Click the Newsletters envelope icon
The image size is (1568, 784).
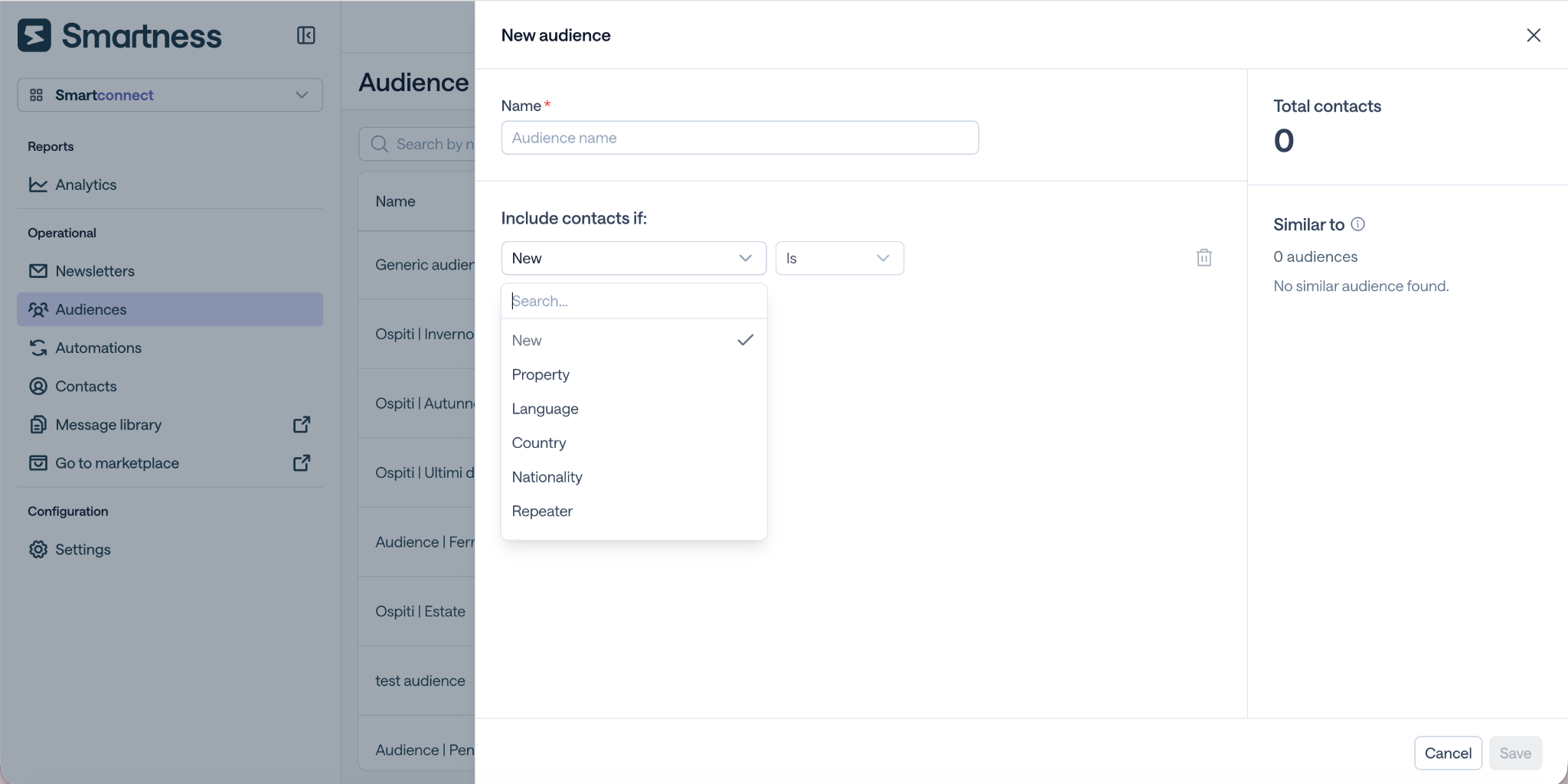point(38,271)
